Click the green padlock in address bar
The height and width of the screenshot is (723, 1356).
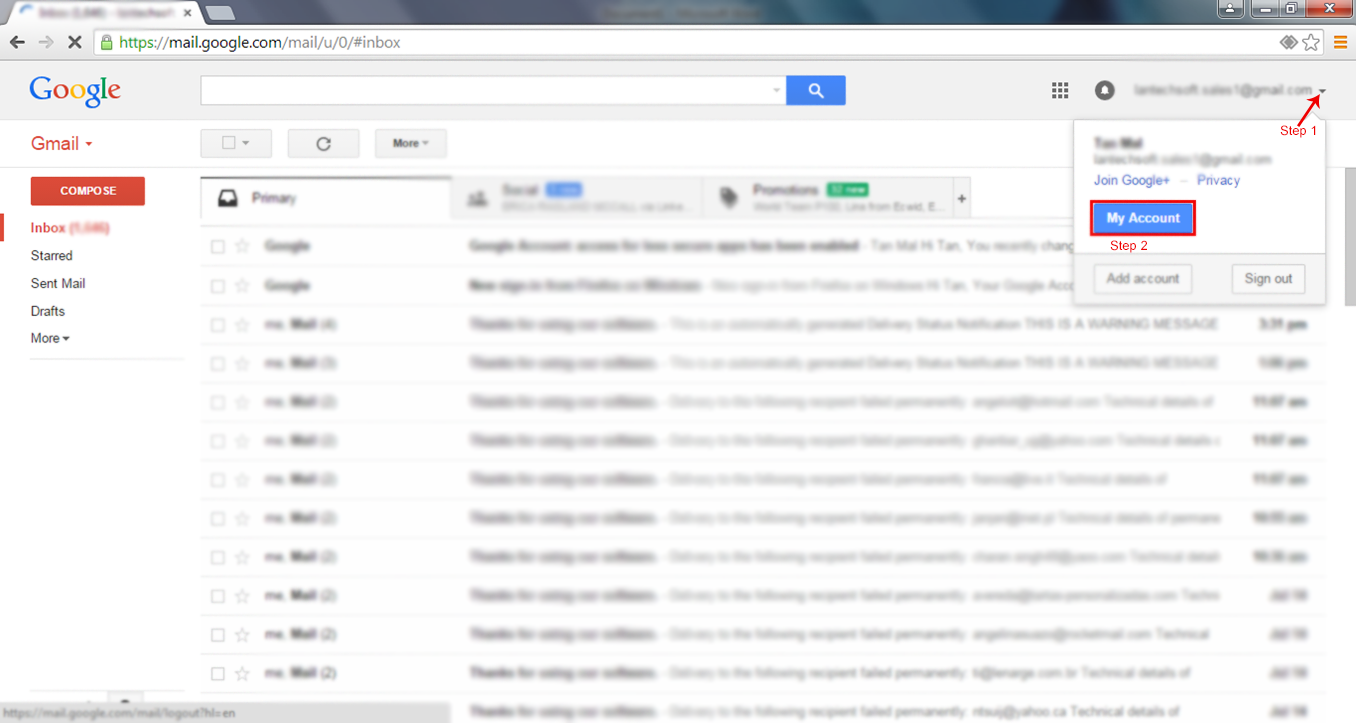106,43
